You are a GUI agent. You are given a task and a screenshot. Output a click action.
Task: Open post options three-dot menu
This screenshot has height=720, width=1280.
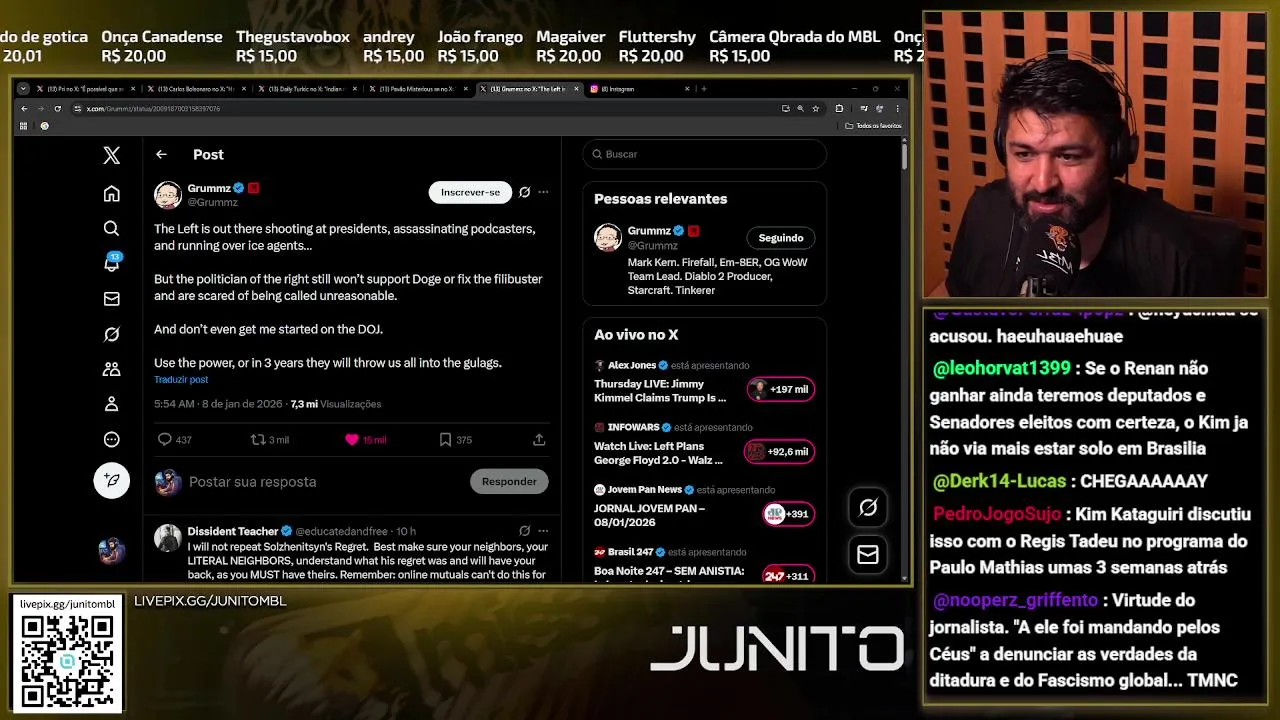coord(543,192)
